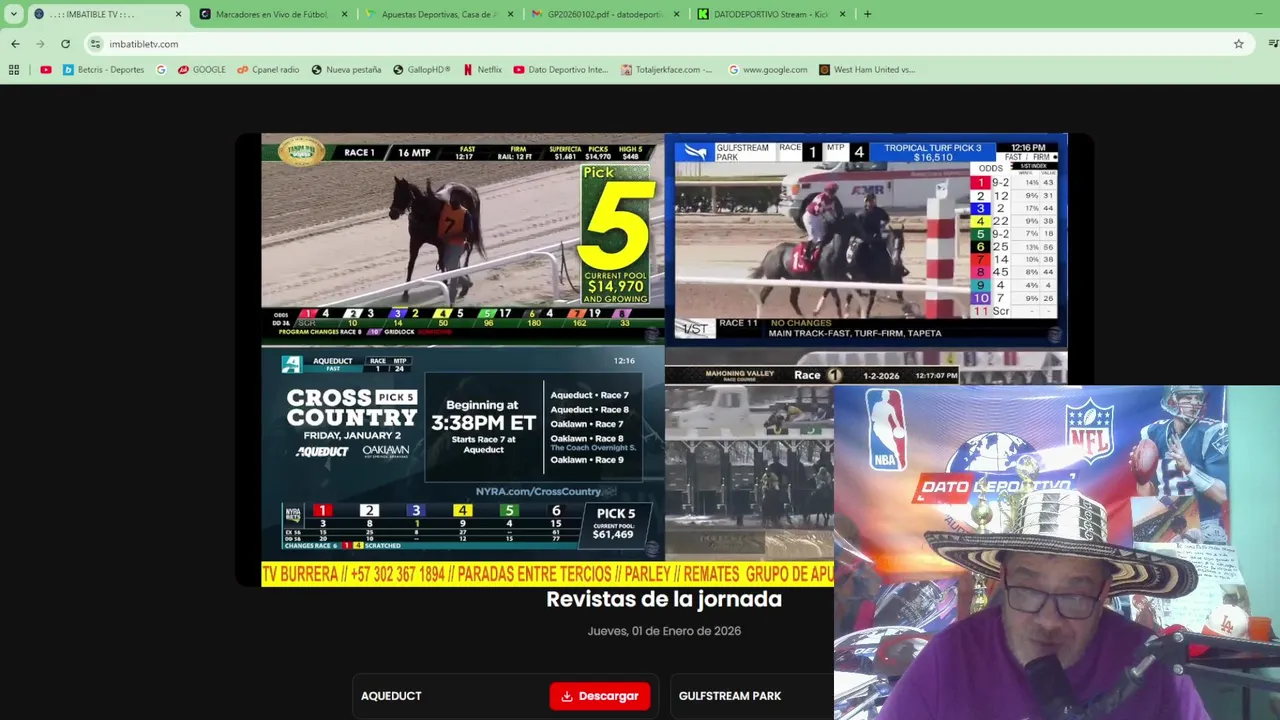1280x720 pixels.
Task: Go forward to next page
Action: pyautogui.click(x=40, y=44)
